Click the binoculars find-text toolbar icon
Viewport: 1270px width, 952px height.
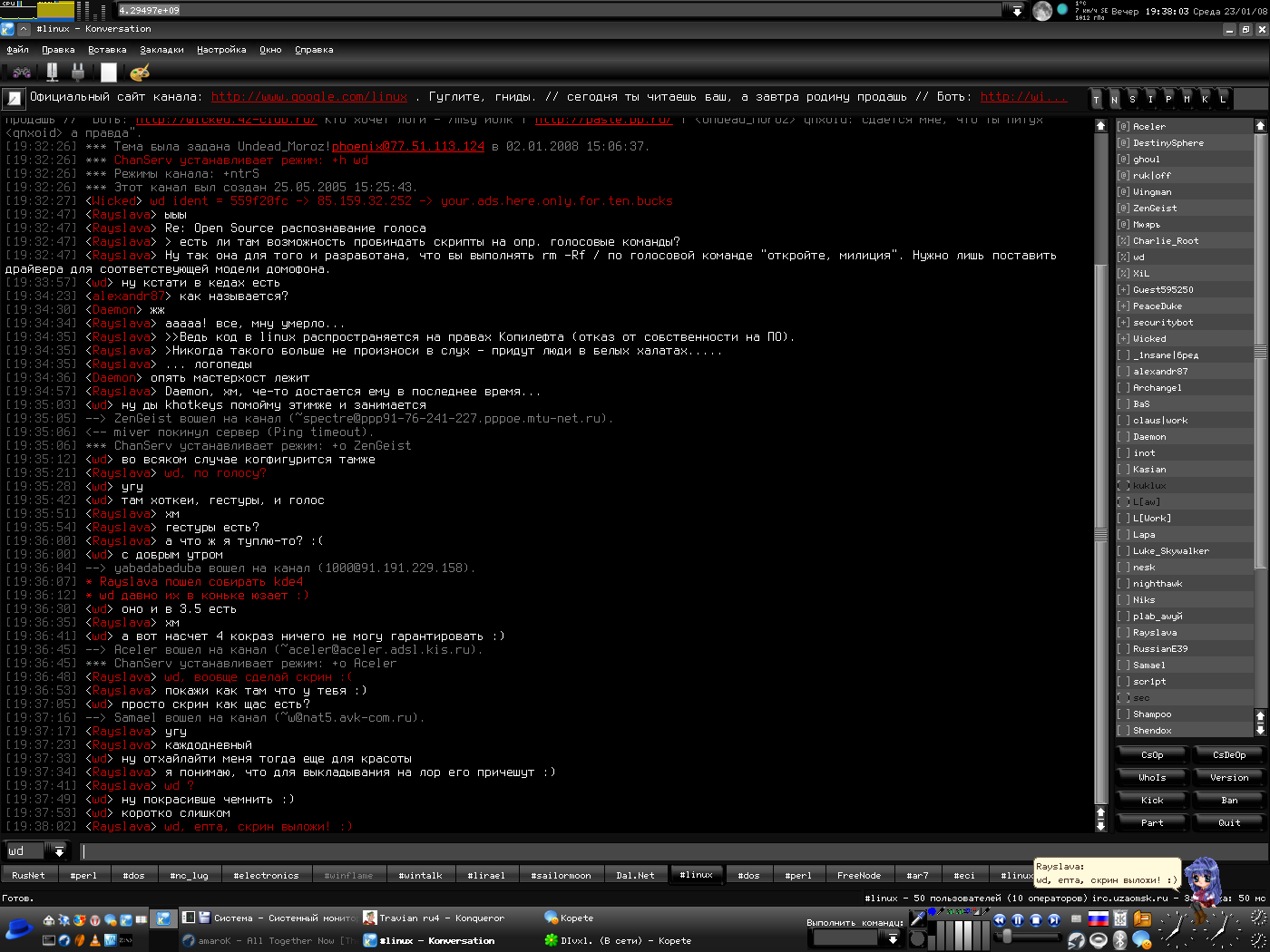(22, 72)
